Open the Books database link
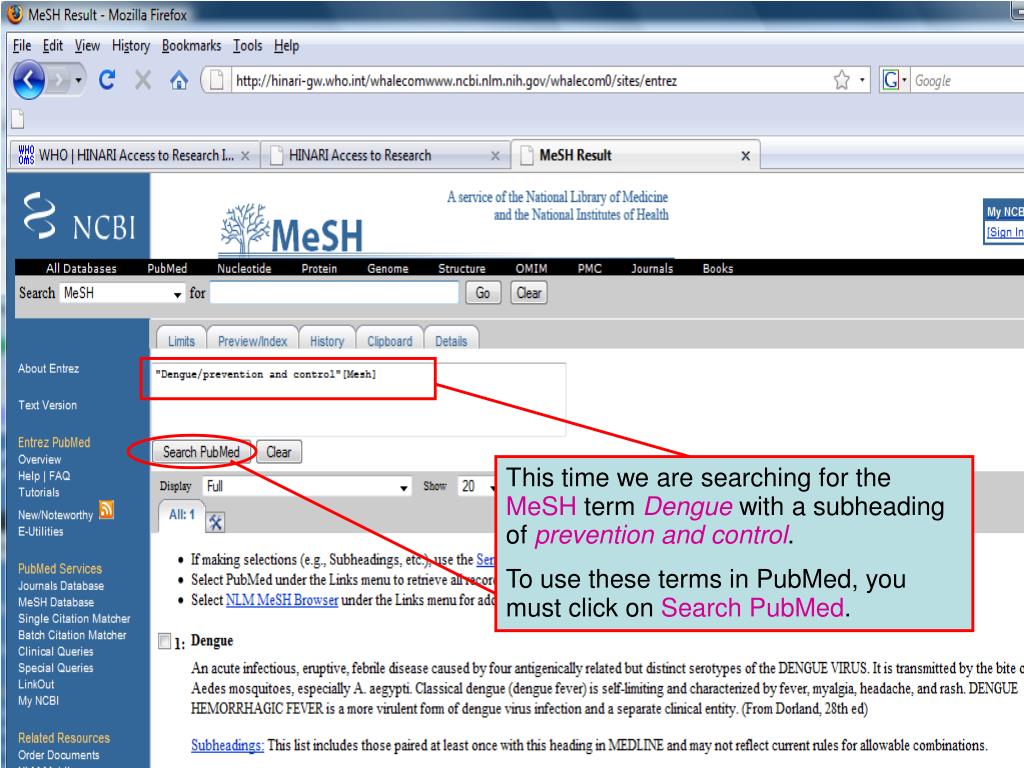 point(718,268)
